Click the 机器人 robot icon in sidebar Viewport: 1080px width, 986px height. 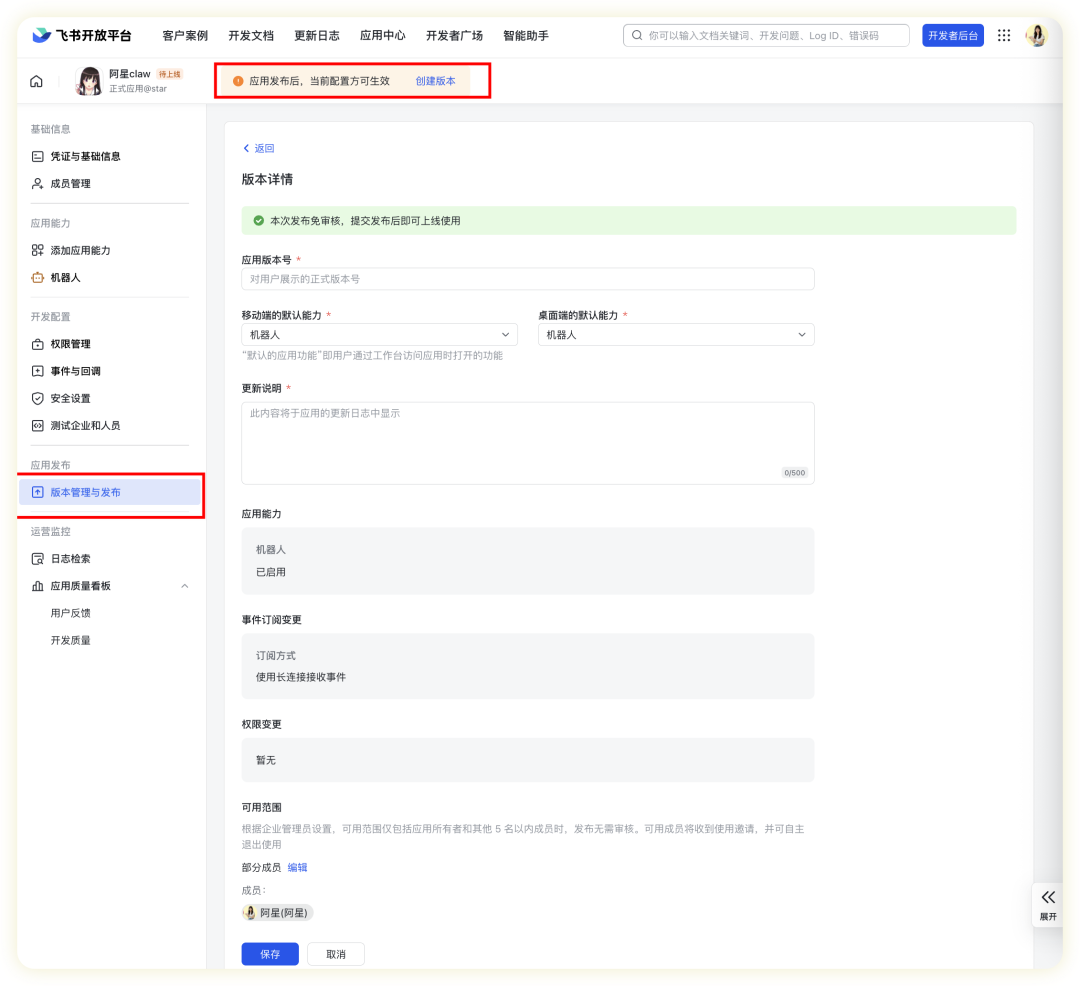click(38, 277)
